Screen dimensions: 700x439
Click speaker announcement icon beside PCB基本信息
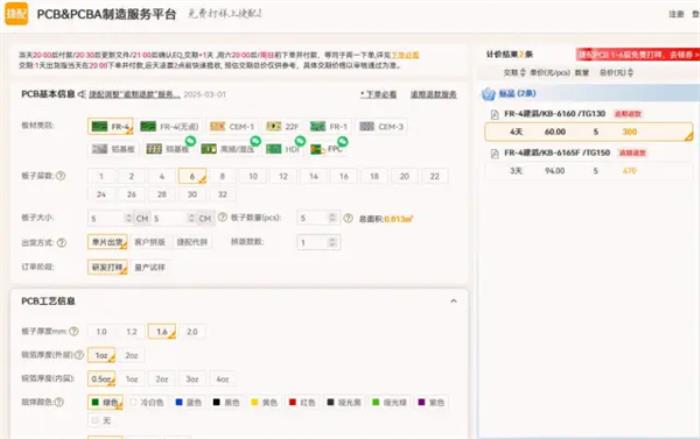point(81,94)
